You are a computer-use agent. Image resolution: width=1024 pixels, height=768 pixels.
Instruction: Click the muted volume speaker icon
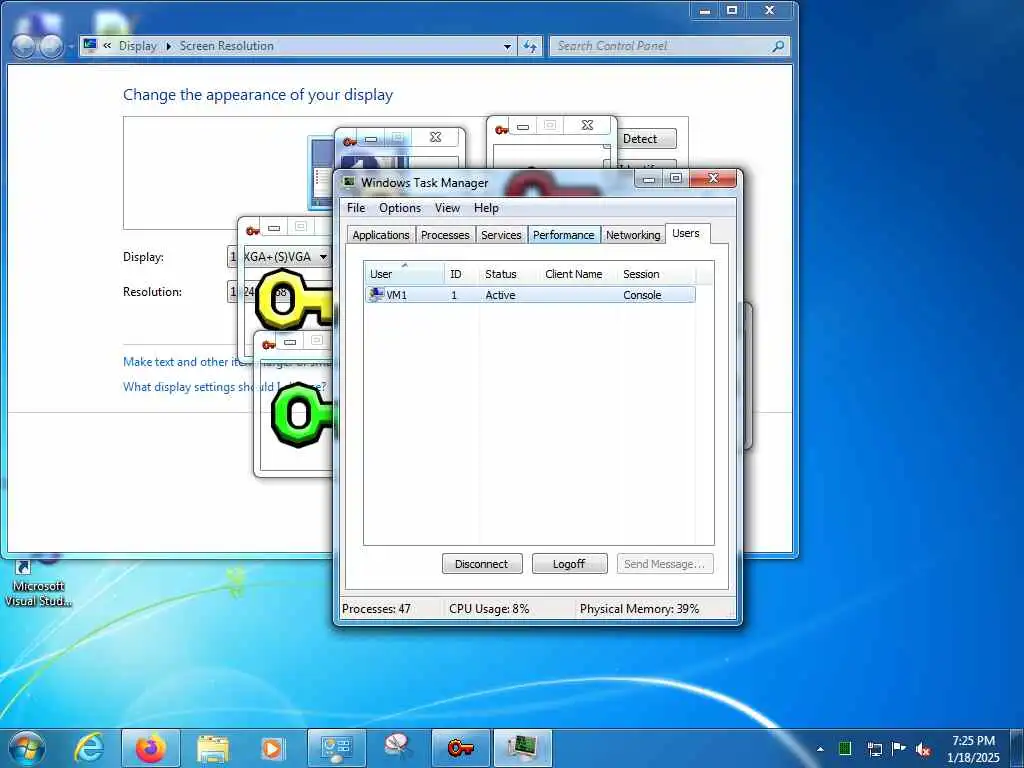pos(923,749)
